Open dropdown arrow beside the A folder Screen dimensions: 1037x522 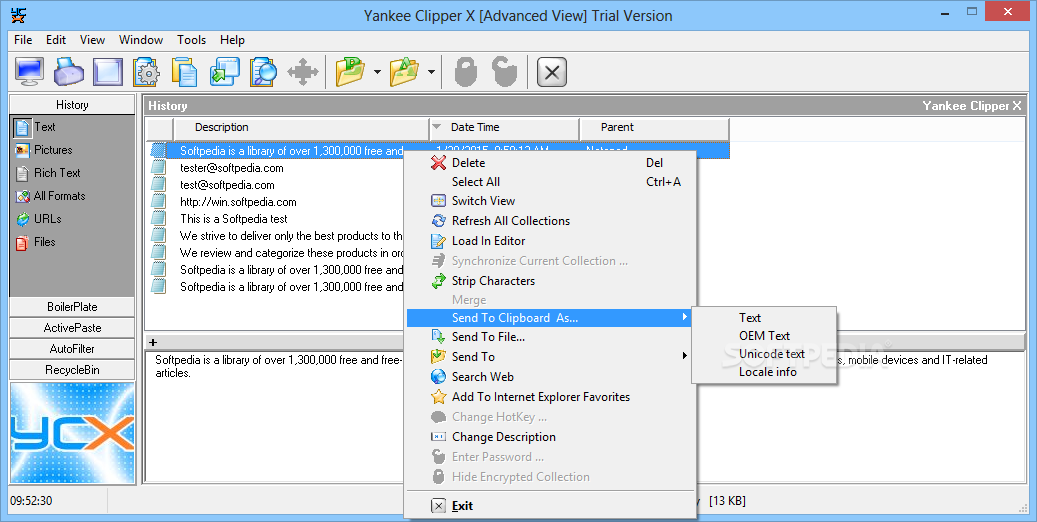(x=431, y=72)
